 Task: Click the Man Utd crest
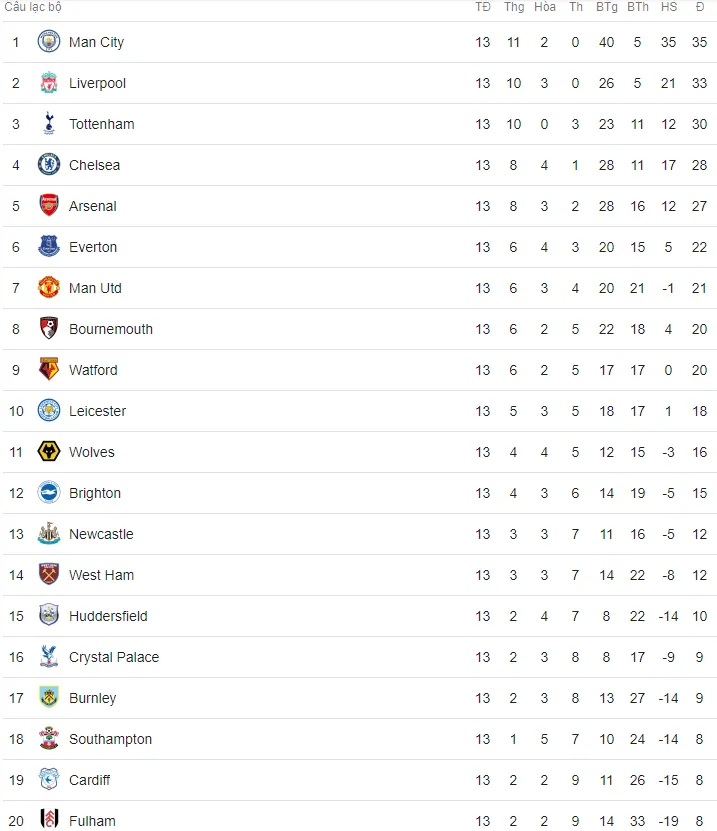pos(49,287)
